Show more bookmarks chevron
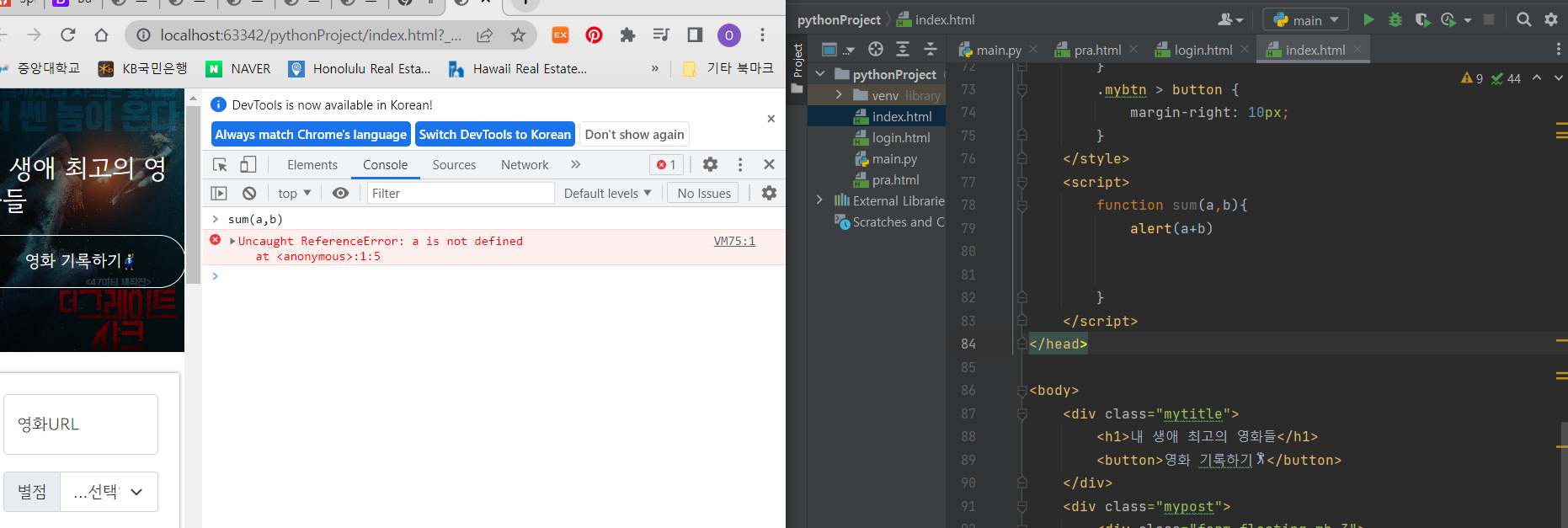1568x528 pixels. 655,68
